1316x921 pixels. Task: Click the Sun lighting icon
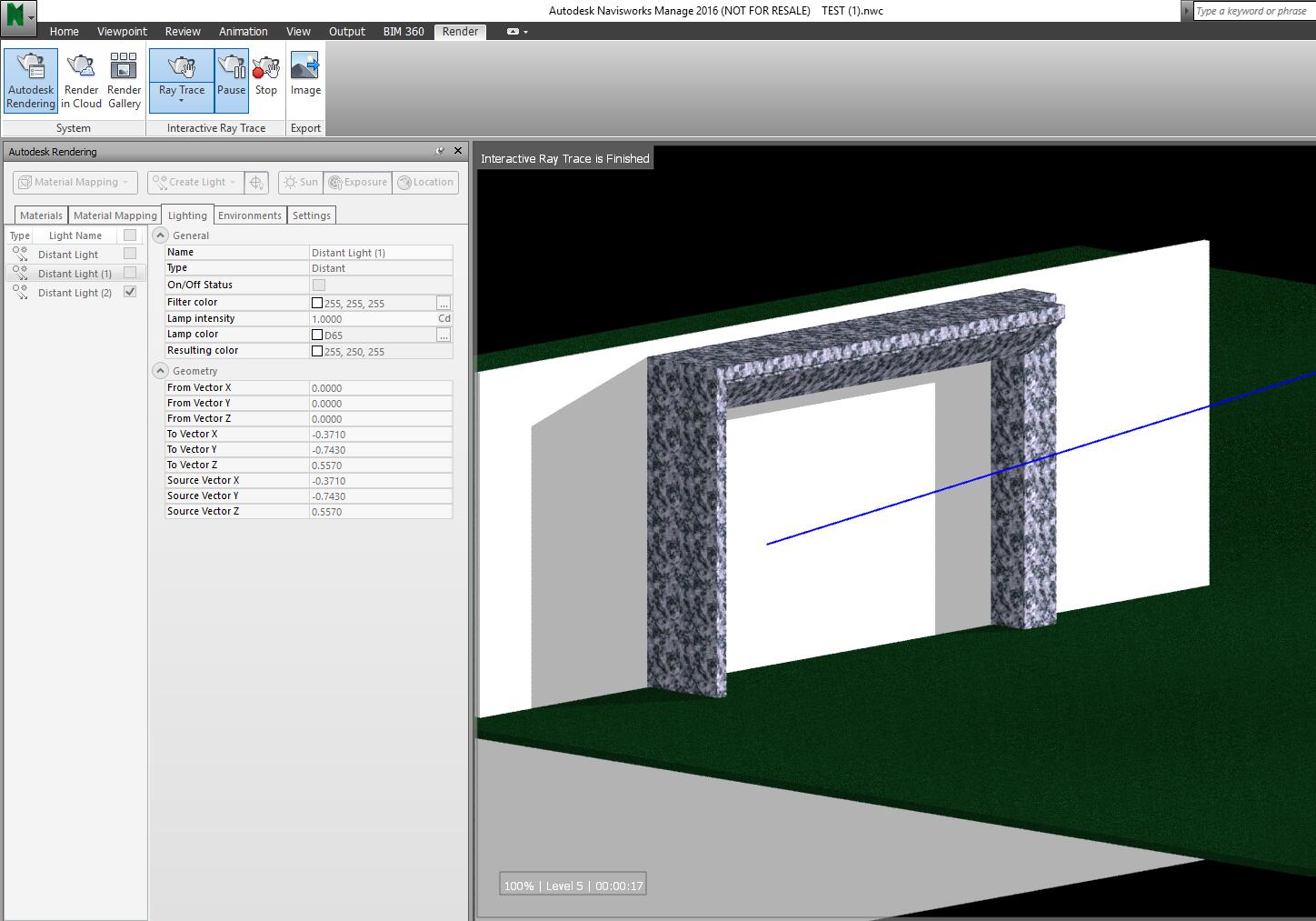[x=300, y=182]
